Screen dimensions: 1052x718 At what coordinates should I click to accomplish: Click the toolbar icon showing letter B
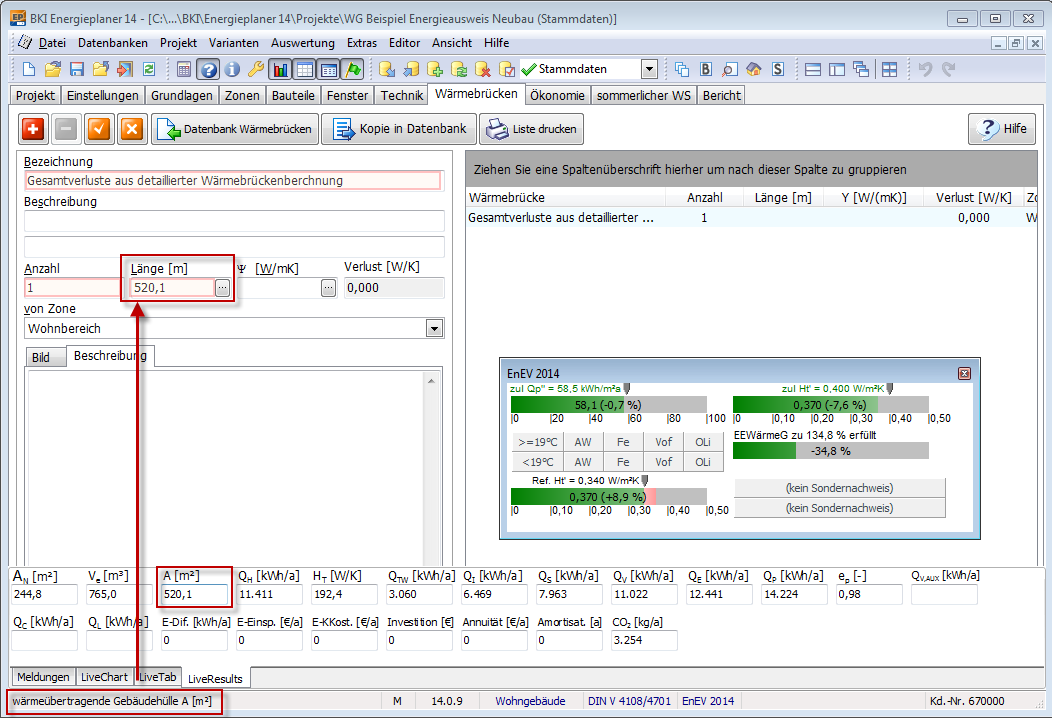pos(706,69)
